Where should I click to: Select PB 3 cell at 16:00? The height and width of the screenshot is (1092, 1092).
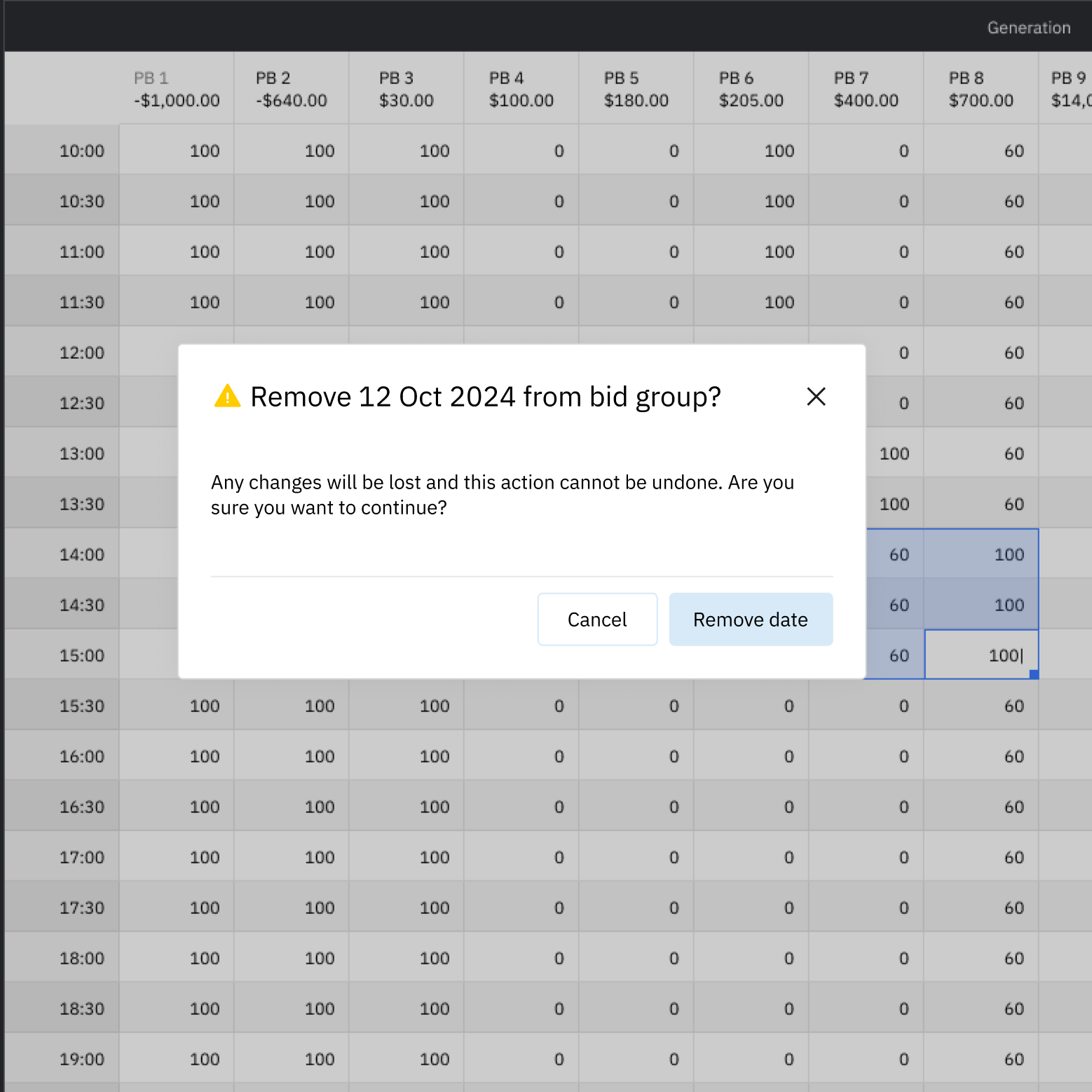[x=407, y=756]
